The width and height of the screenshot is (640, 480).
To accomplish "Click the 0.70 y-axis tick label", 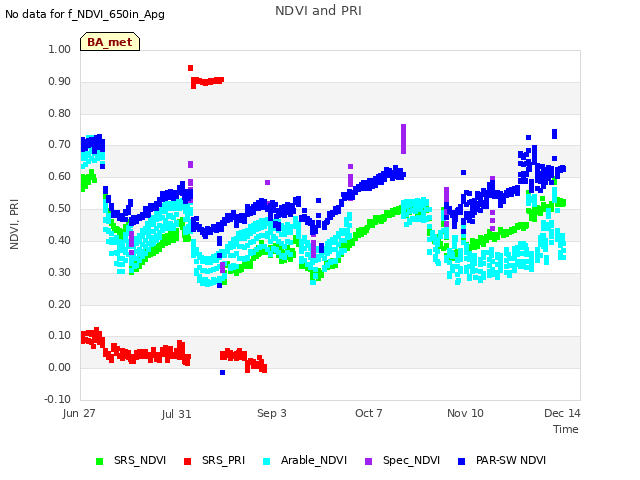I will [x=60, y=144].
